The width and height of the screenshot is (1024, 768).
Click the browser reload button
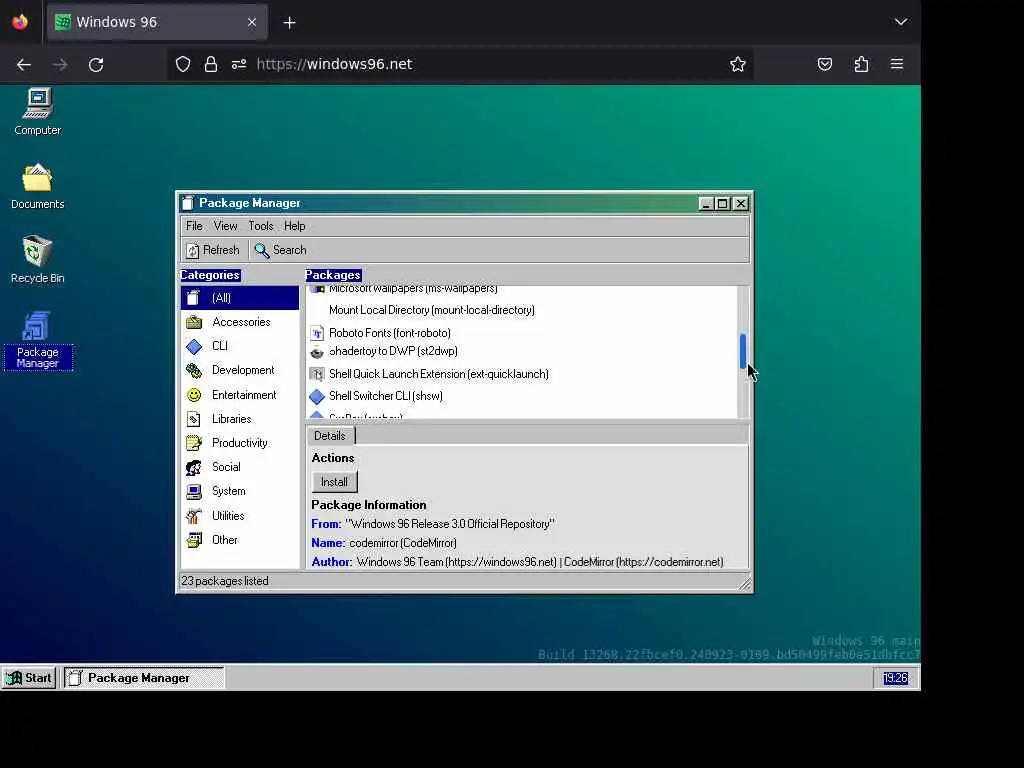(96, 65)
